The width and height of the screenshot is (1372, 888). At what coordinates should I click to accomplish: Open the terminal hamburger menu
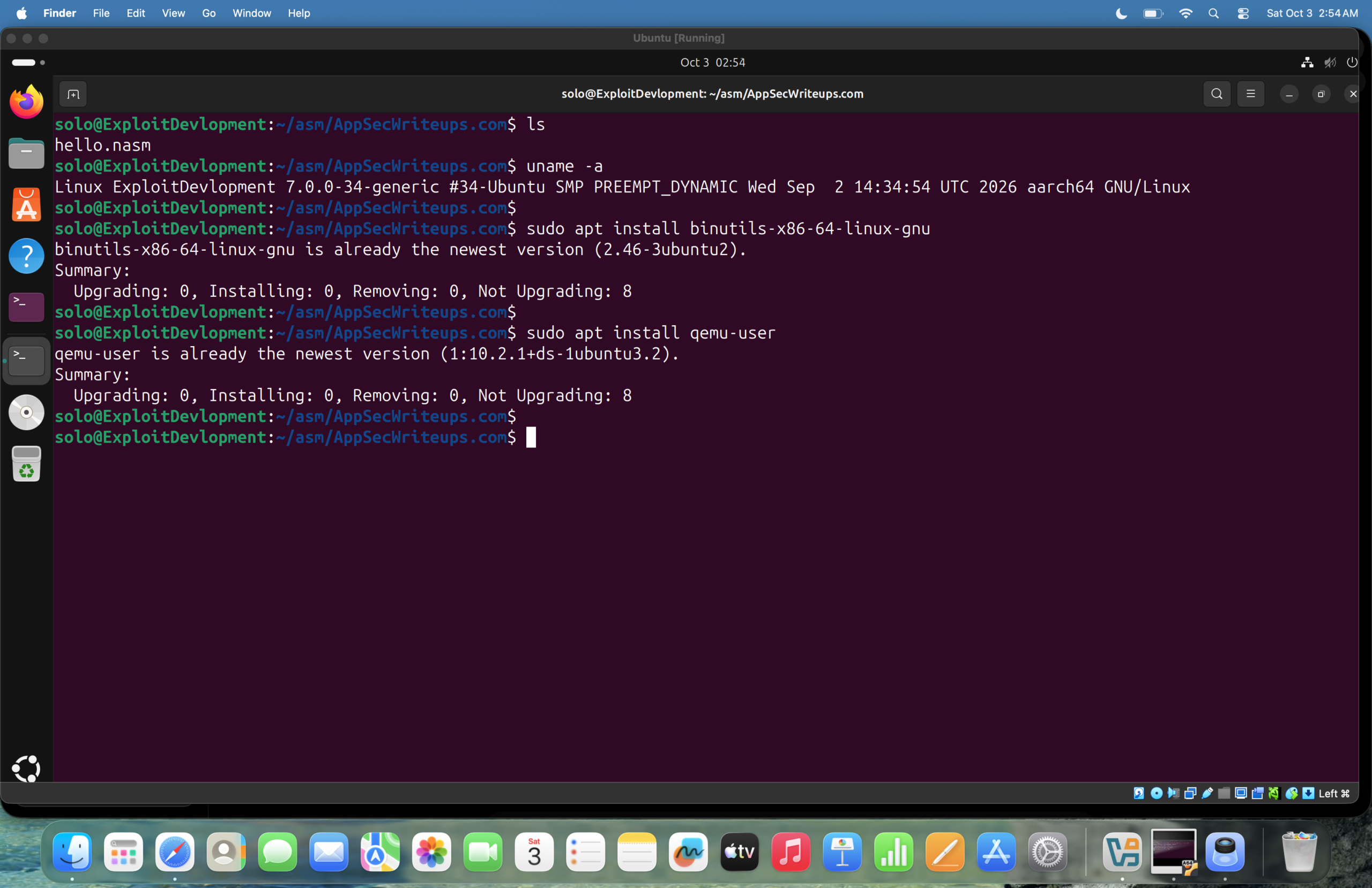[1250, 94]
